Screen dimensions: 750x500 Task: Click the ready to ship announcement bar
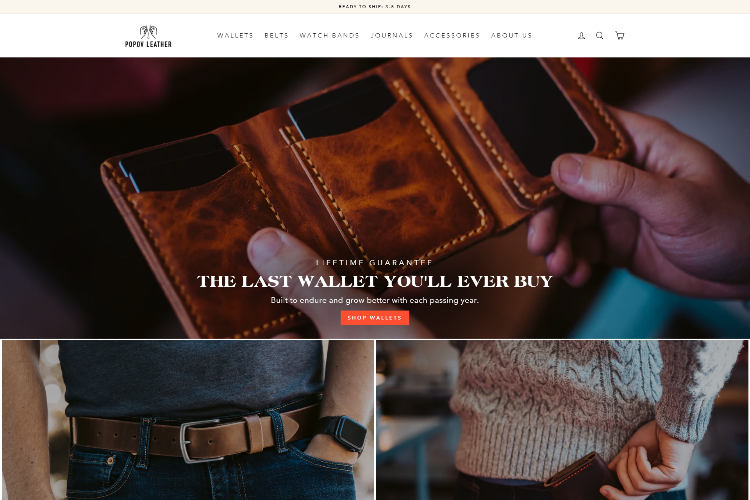[375, 7]
